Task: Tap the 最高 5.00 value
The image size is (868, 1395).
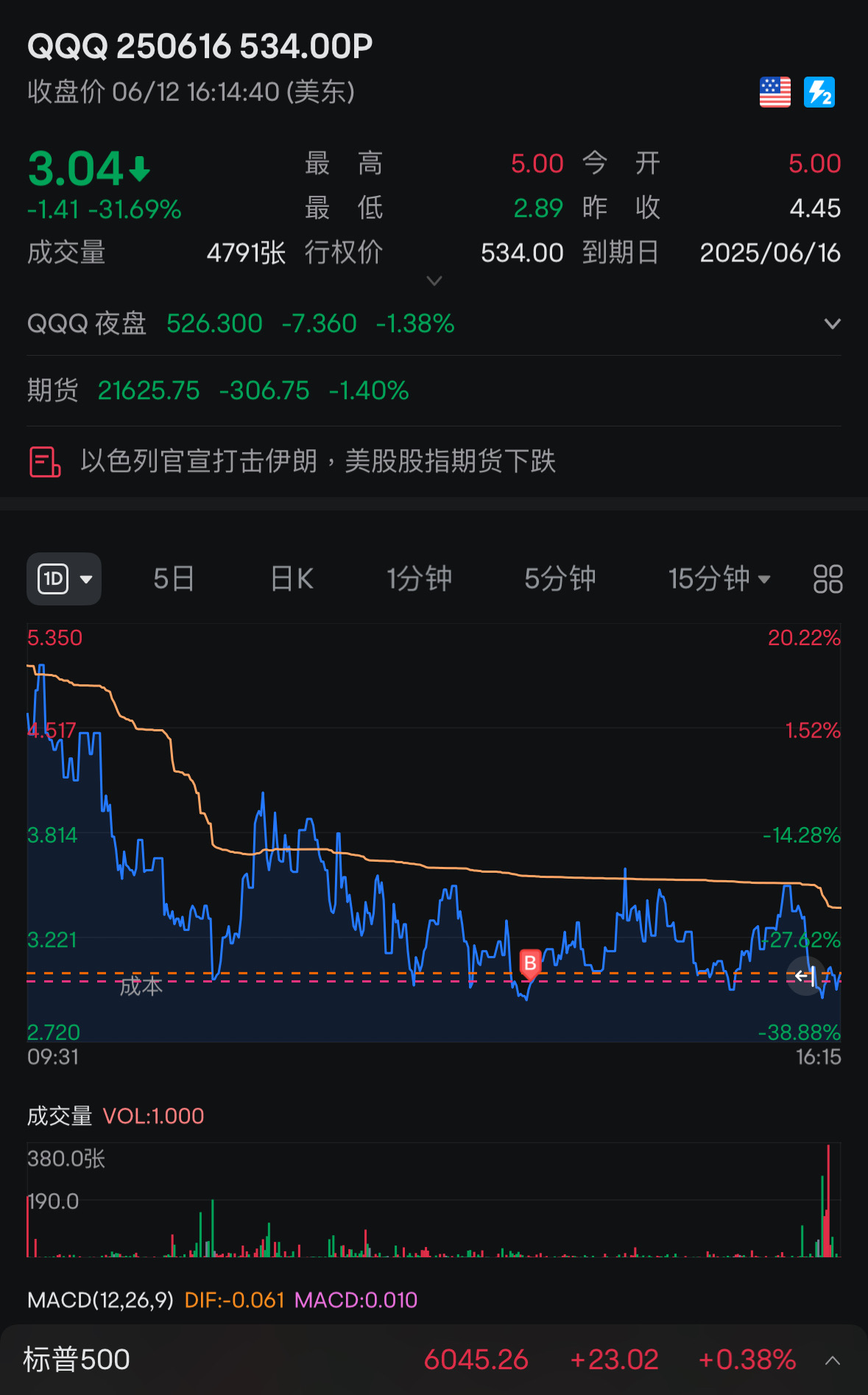Action: (537, 164)
